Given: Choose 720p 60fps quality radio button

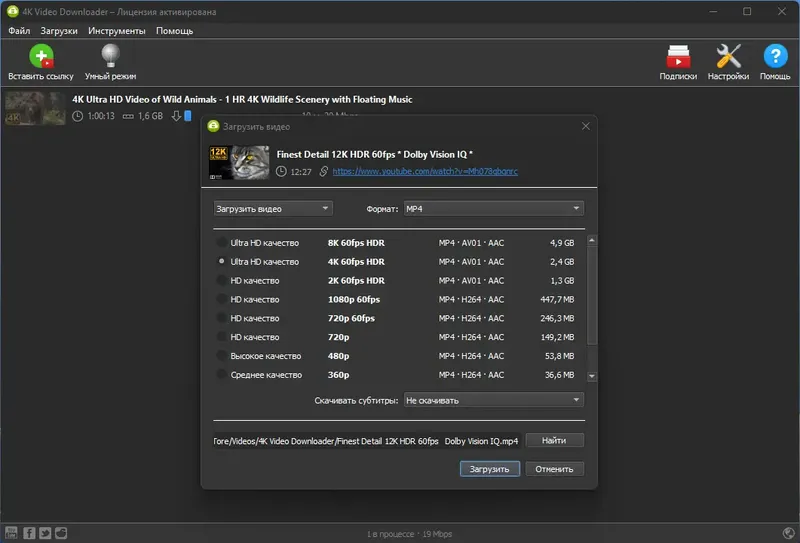Looking at the screenshot, I should tap(221, 318).
